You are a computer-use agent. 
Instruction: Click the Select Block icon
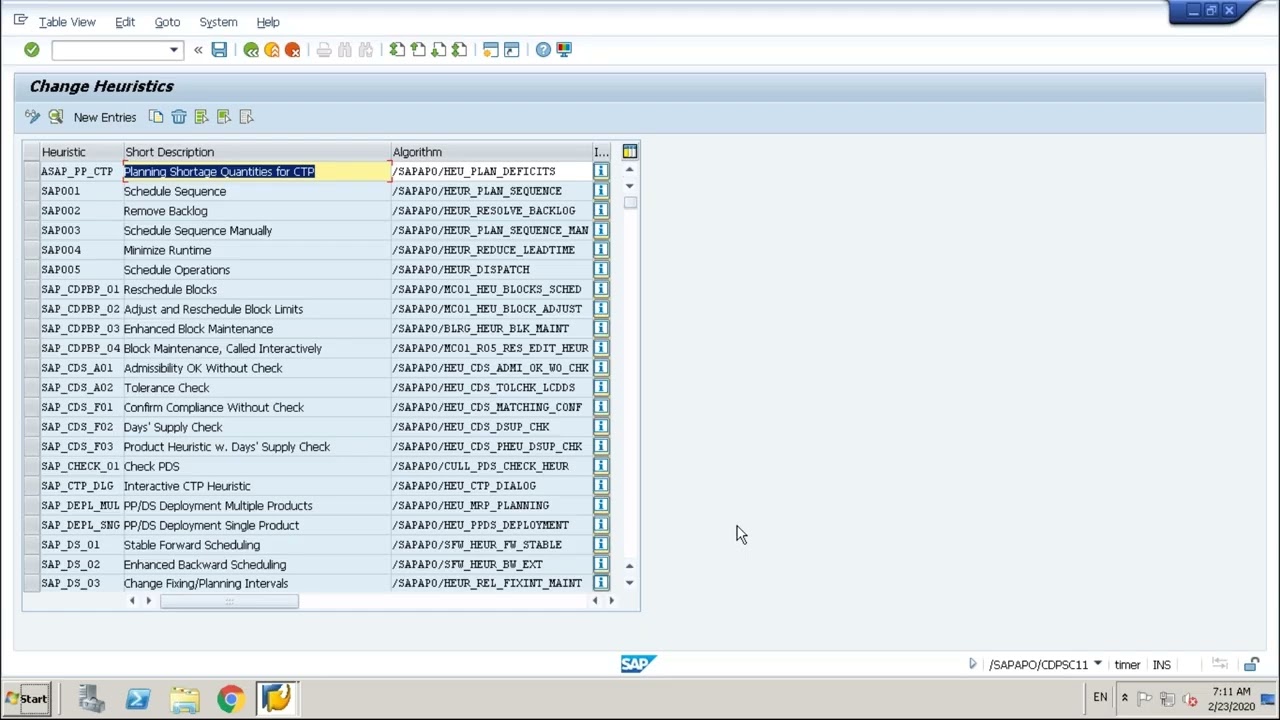coord(224,117)
